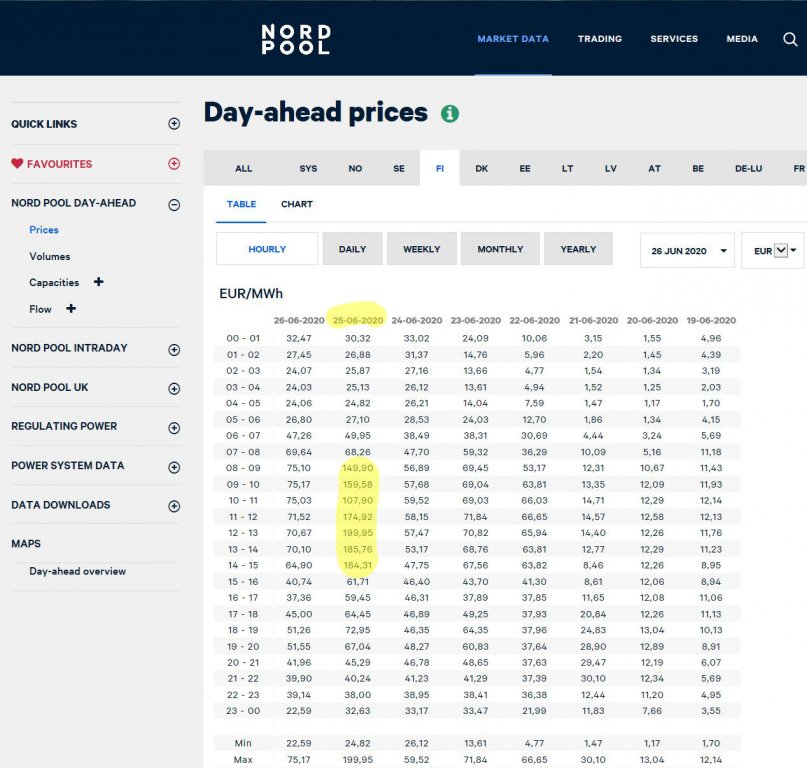
Task: Expand the Data Downloads section
Action: pos(174,506)
